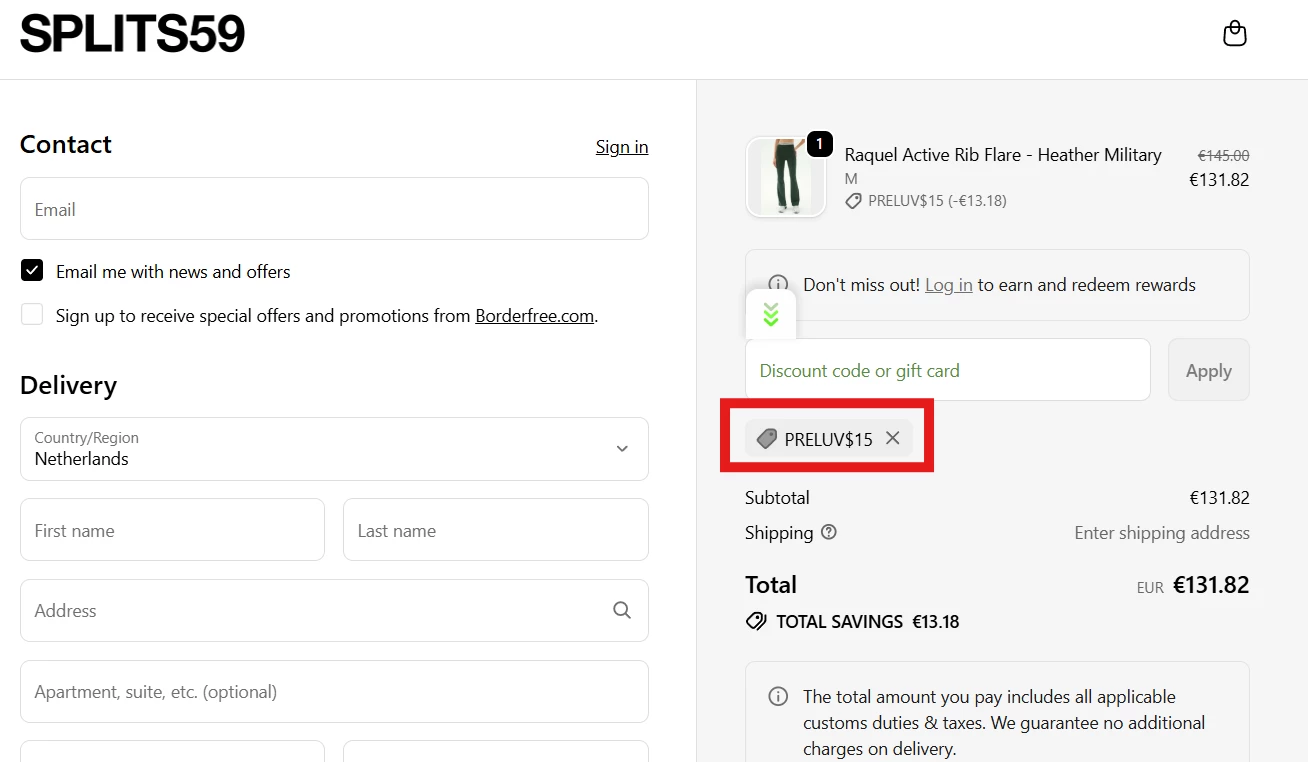
Task: Click into the Last name field
Action: tap(495, 530)
